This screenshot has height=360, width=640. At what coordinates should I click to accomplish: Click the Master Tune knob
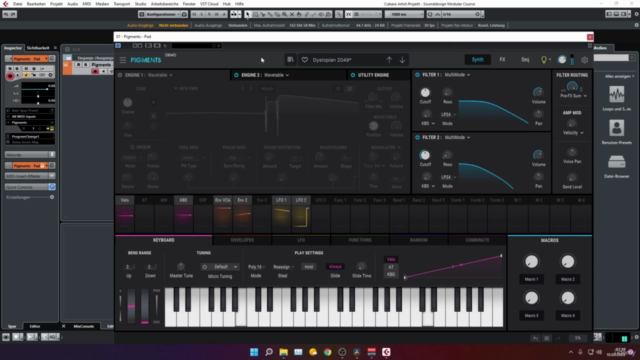[180, 266]
